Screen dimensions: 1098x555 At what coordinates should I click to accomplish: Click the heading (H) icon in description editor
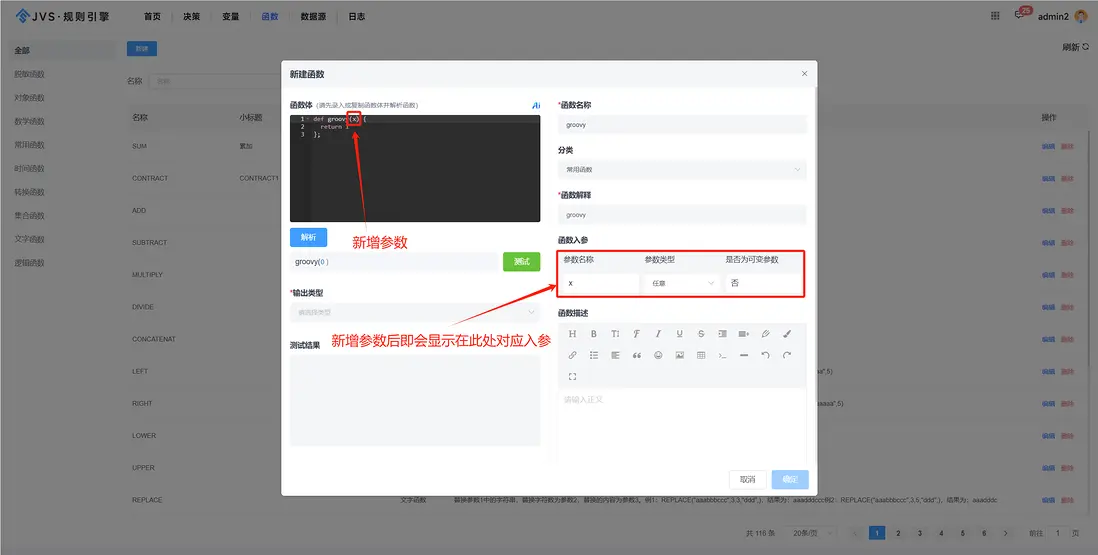572,334
